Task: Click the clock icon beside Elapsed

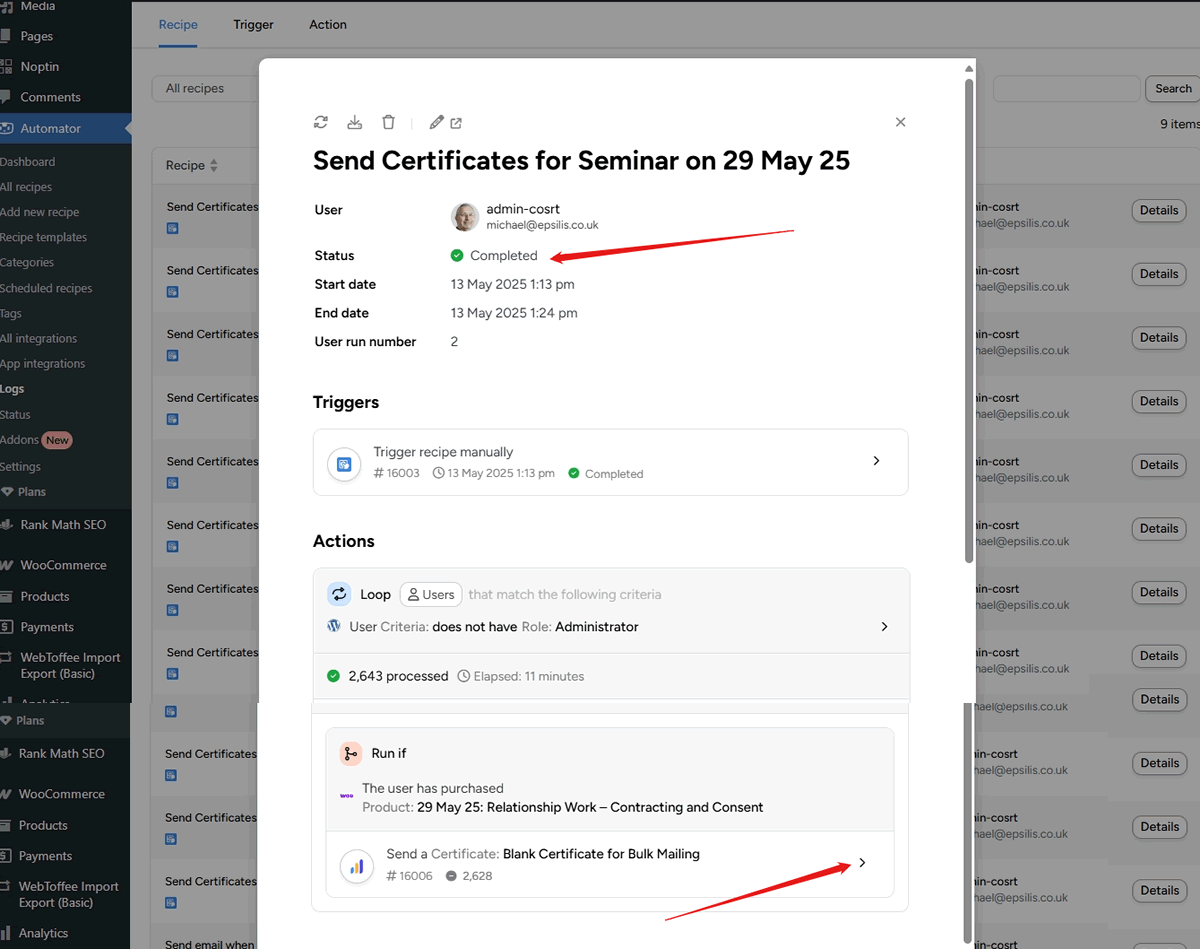Action: 464,676
